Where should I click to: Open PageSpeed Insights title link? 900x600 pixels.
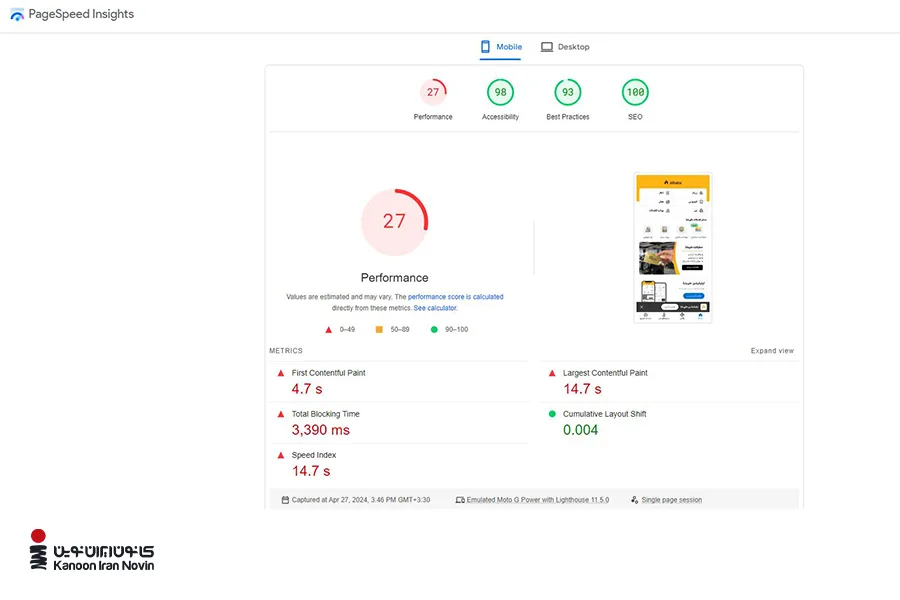(81, 14)
